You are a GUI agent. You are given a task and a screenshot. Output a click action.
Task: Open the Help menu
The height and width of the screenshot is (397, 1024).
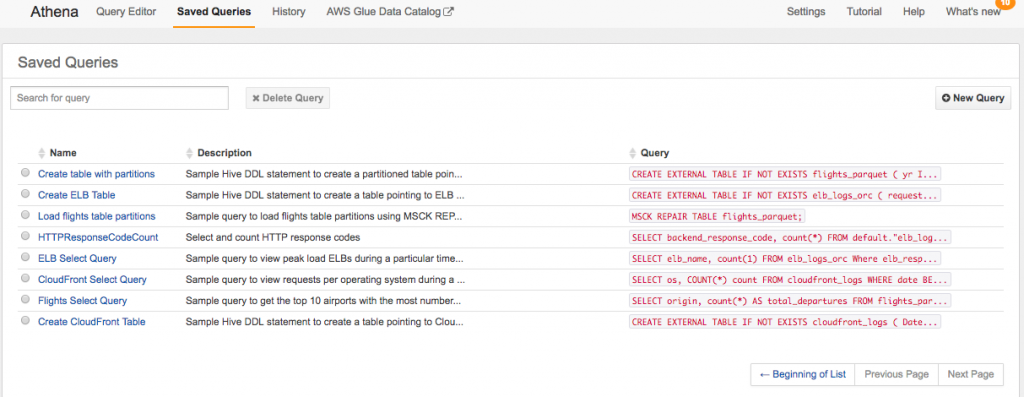coord(914,12)
